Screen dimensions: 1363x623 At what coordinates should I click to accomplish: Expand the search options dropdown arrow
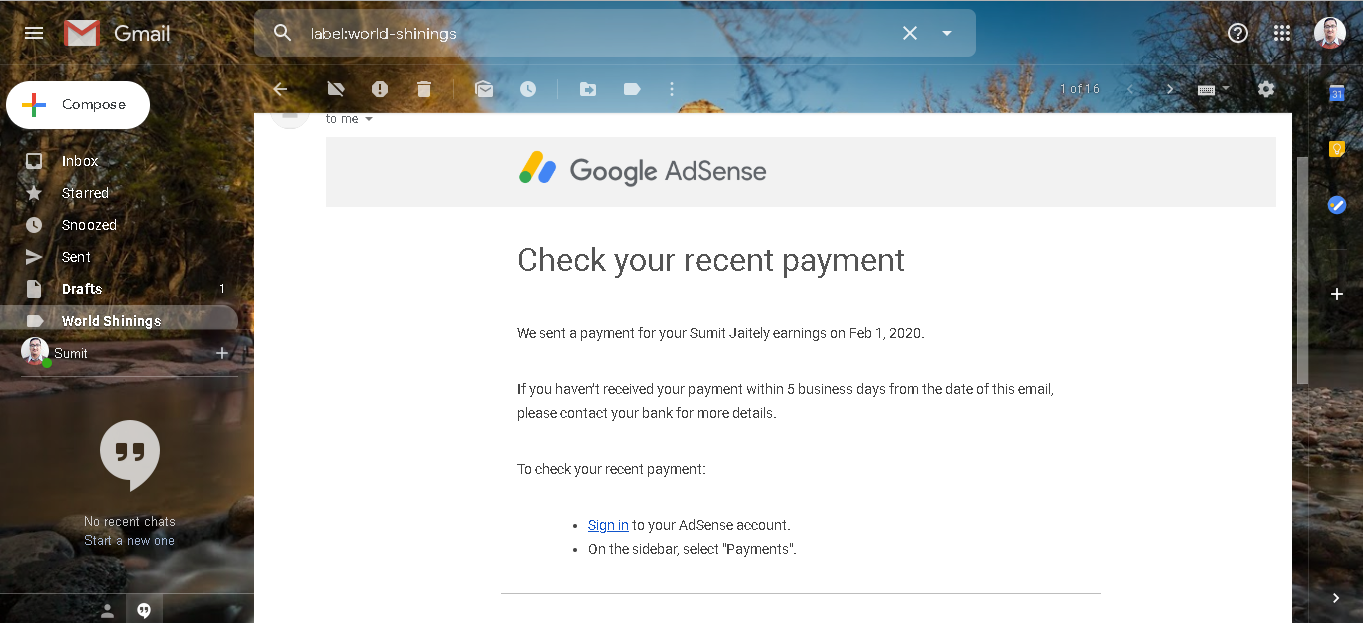pos(947,33)
